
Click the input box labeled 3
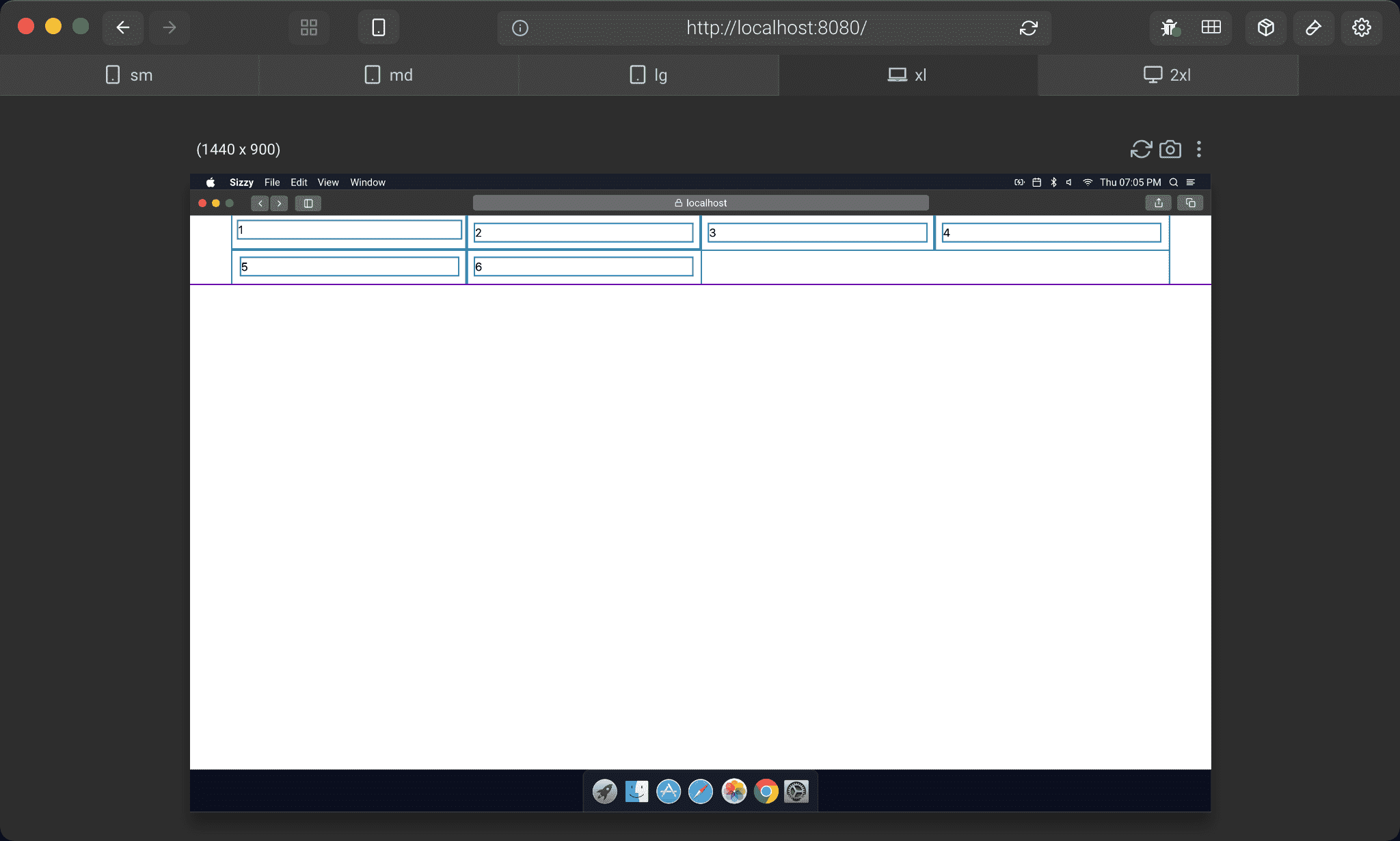(x=818, y=232)
